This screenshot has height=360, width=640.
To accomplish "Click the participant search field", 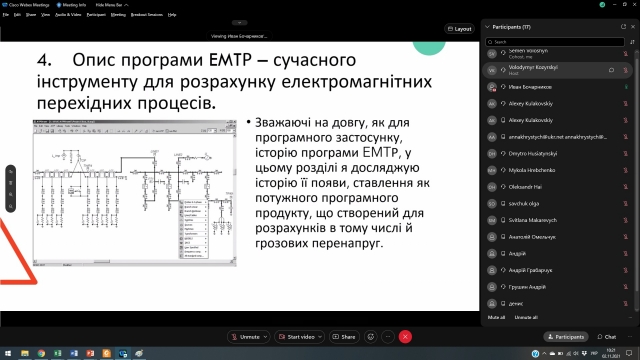I will 555,42.
